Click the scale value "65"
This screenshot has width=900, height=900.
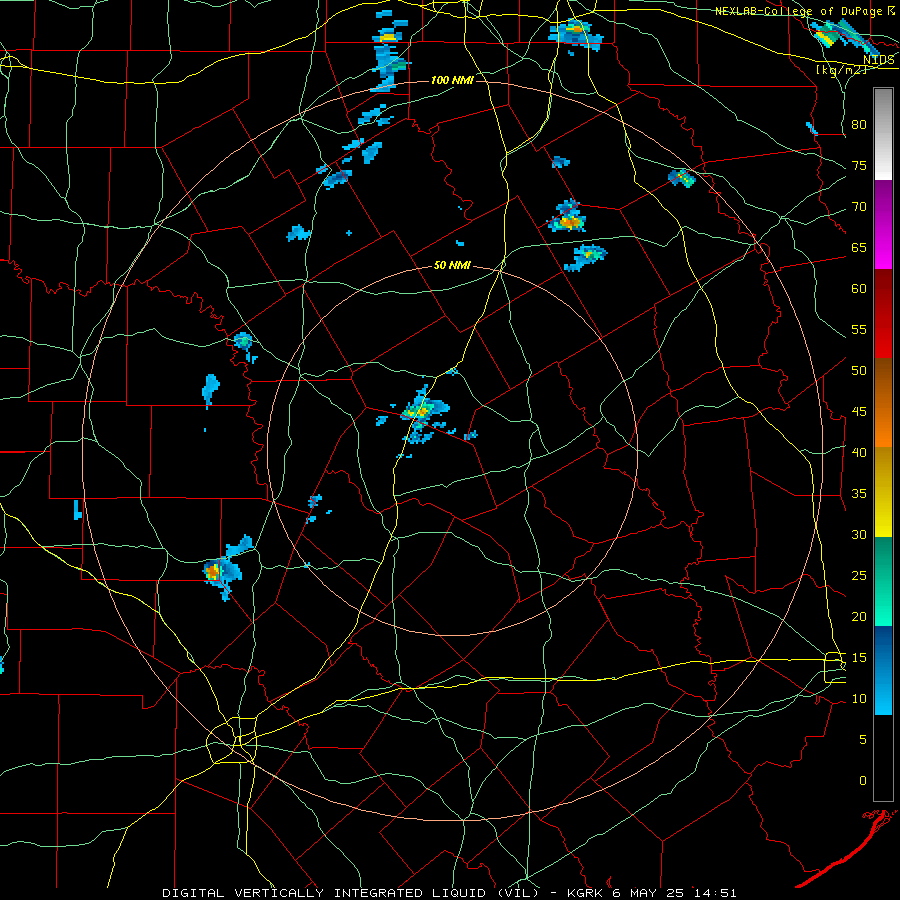click(x=859, y=247)
